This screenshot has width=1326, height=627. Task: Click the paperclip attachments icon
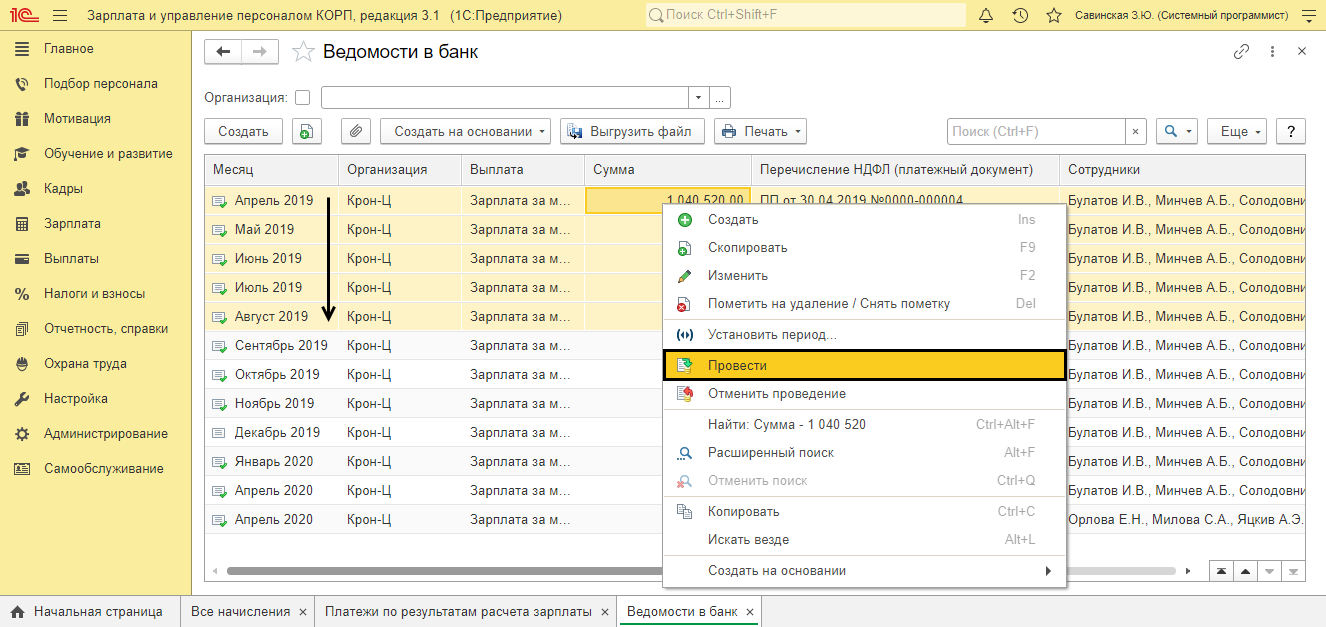click(x=356, y=131)
